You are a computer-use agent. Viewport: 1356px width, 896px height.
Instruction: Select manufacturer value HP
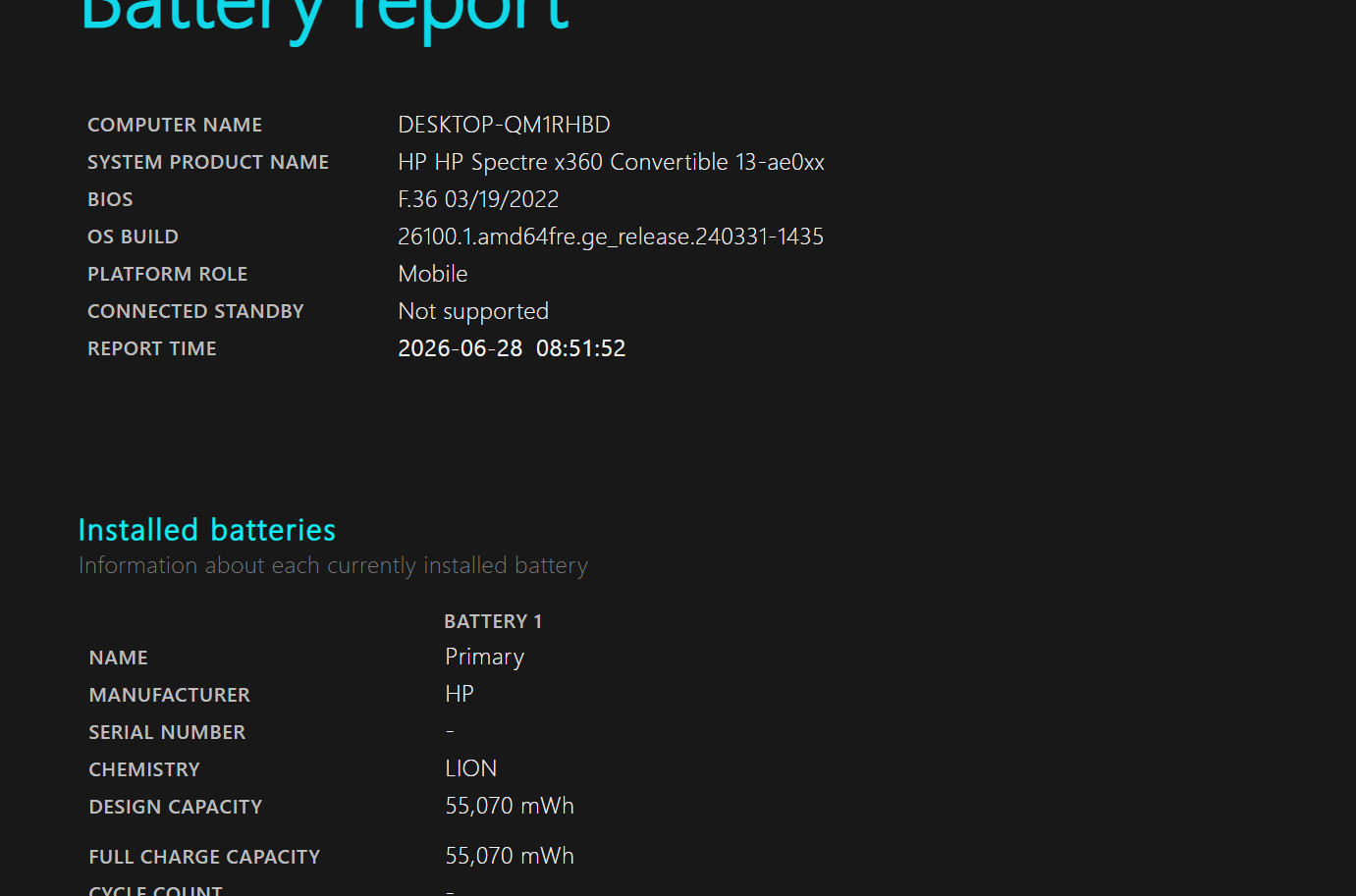(x=459, y=694)
